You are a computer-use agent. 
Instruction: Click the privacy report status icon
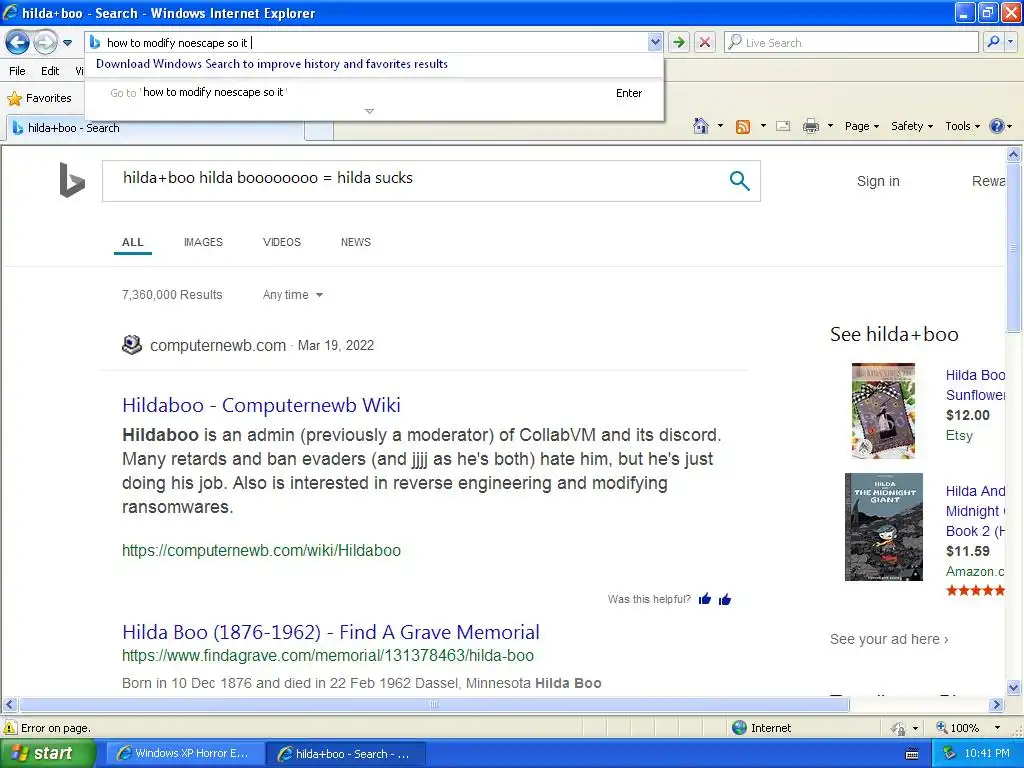(899, 728)
